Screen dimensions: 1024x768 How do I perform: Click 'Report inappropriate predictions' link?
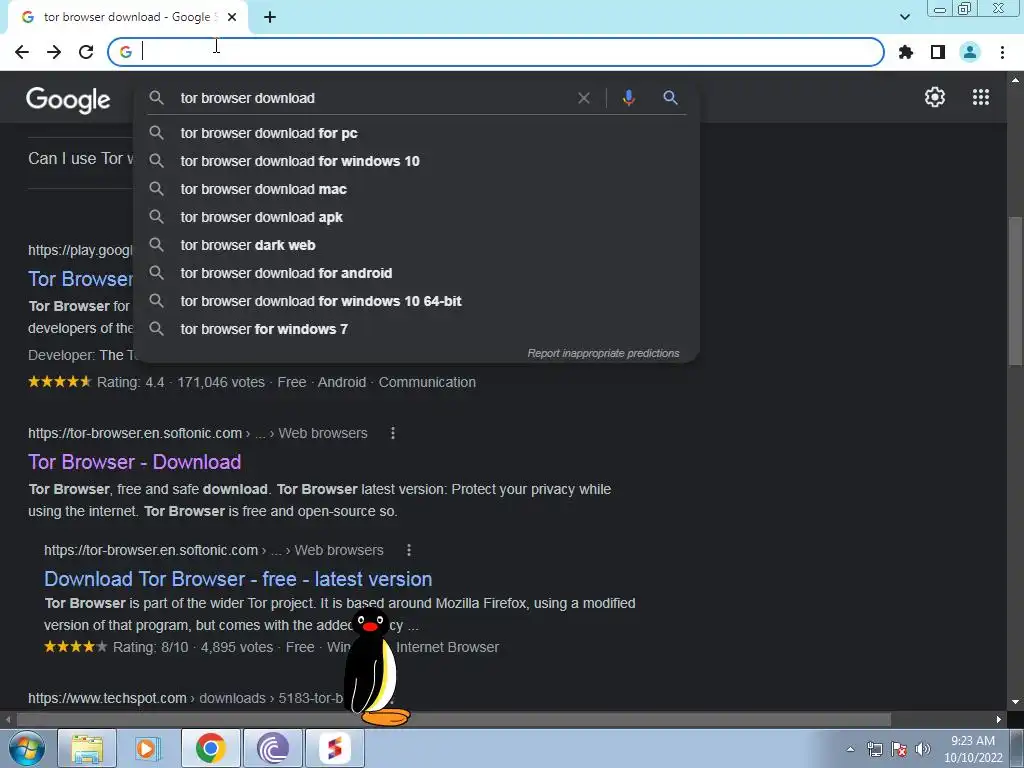pyautogui.click(x=603, y=353)
